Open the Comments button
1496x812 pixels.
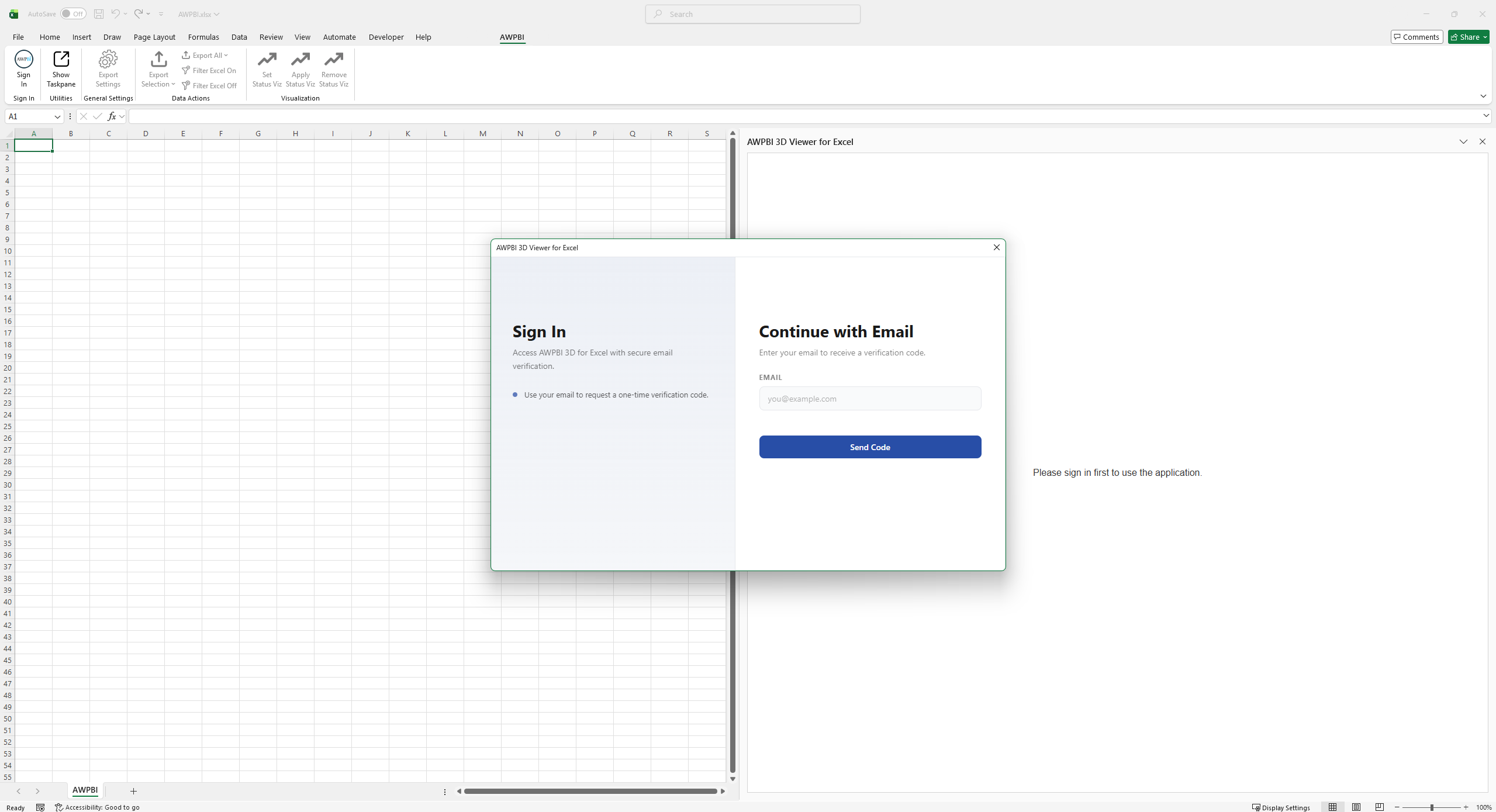1416,37
